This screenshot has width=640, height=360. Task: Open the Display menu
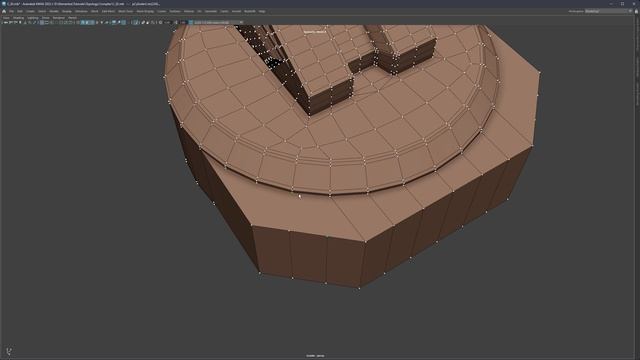coord(67,11)
